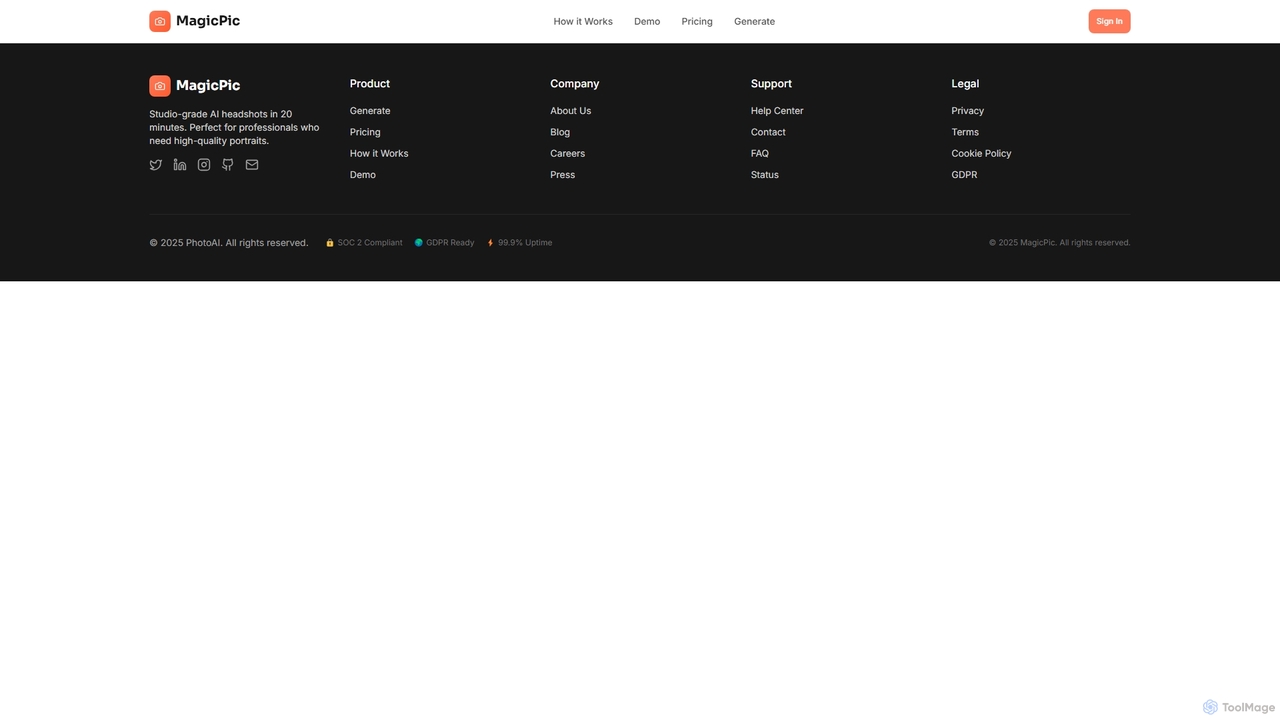Image resolution: width=1280 pixels, height=720 pixels.
Task: Open the Blog link
Action: click(560, 132)
